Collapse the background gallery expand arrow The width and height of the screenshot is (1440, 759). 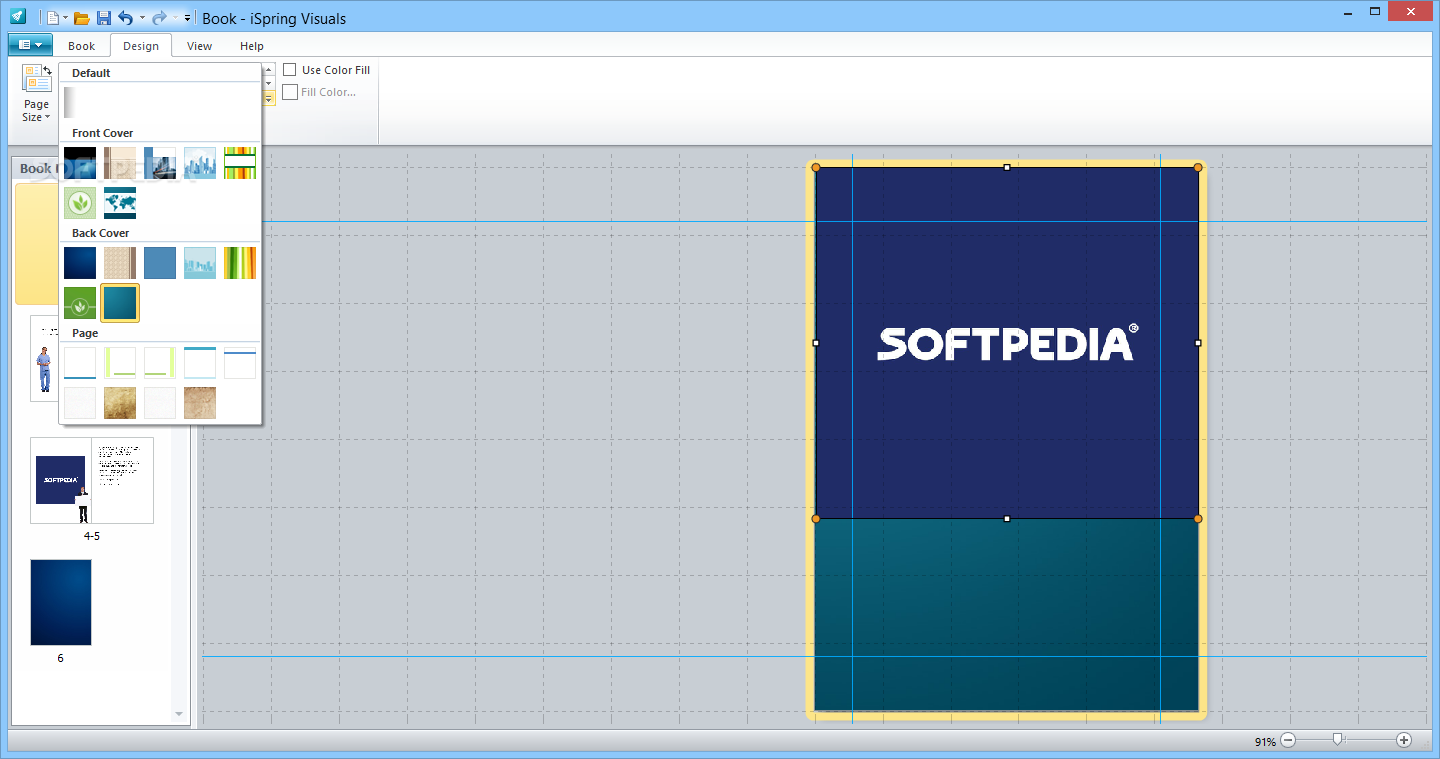pos(268,98)
